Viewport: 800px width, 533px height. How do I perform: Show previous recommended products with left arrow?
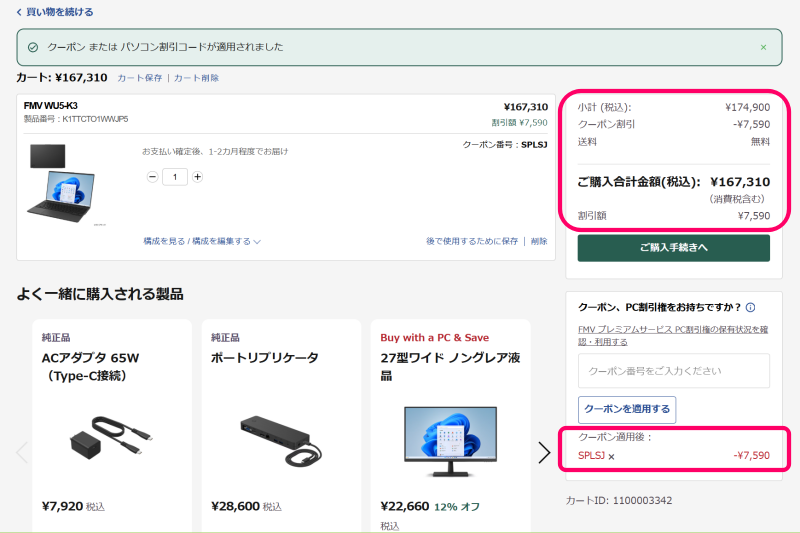(x=22, y=452)
